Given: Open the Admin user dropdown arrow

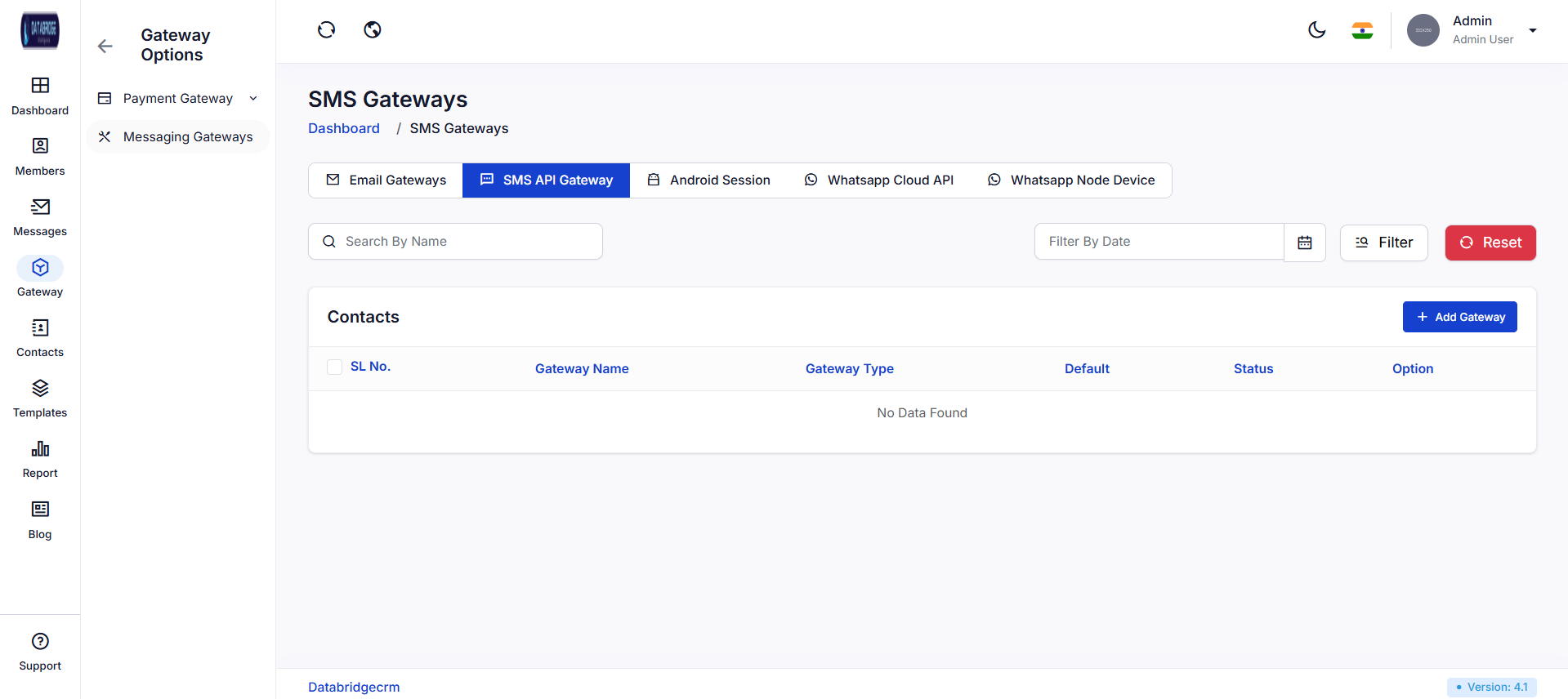Looking at the screenshot, I should point(1533,31).
